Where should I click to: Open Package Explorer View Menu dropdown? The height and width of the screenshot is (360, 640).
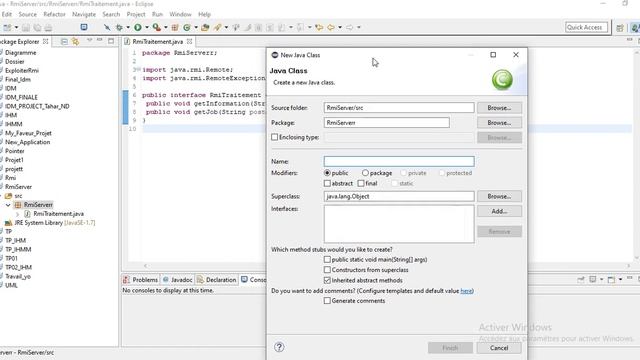(89, 41)
